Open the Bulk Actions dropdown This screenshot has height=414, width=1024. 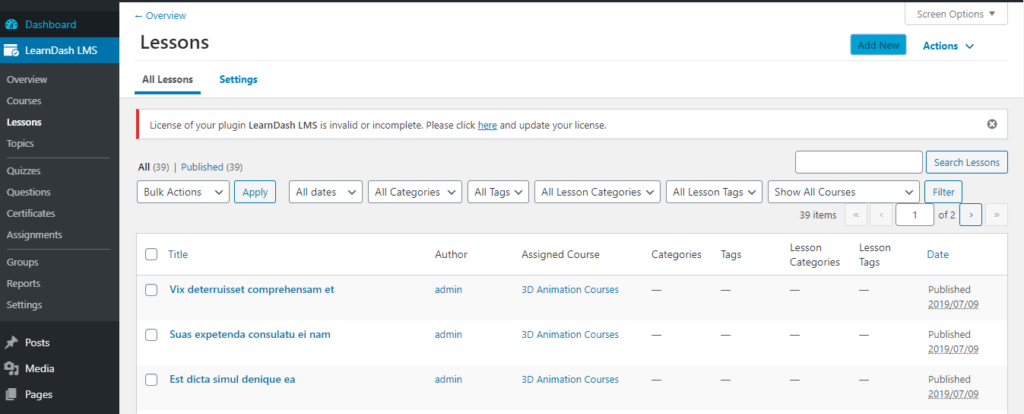click(x=183, y=192)
